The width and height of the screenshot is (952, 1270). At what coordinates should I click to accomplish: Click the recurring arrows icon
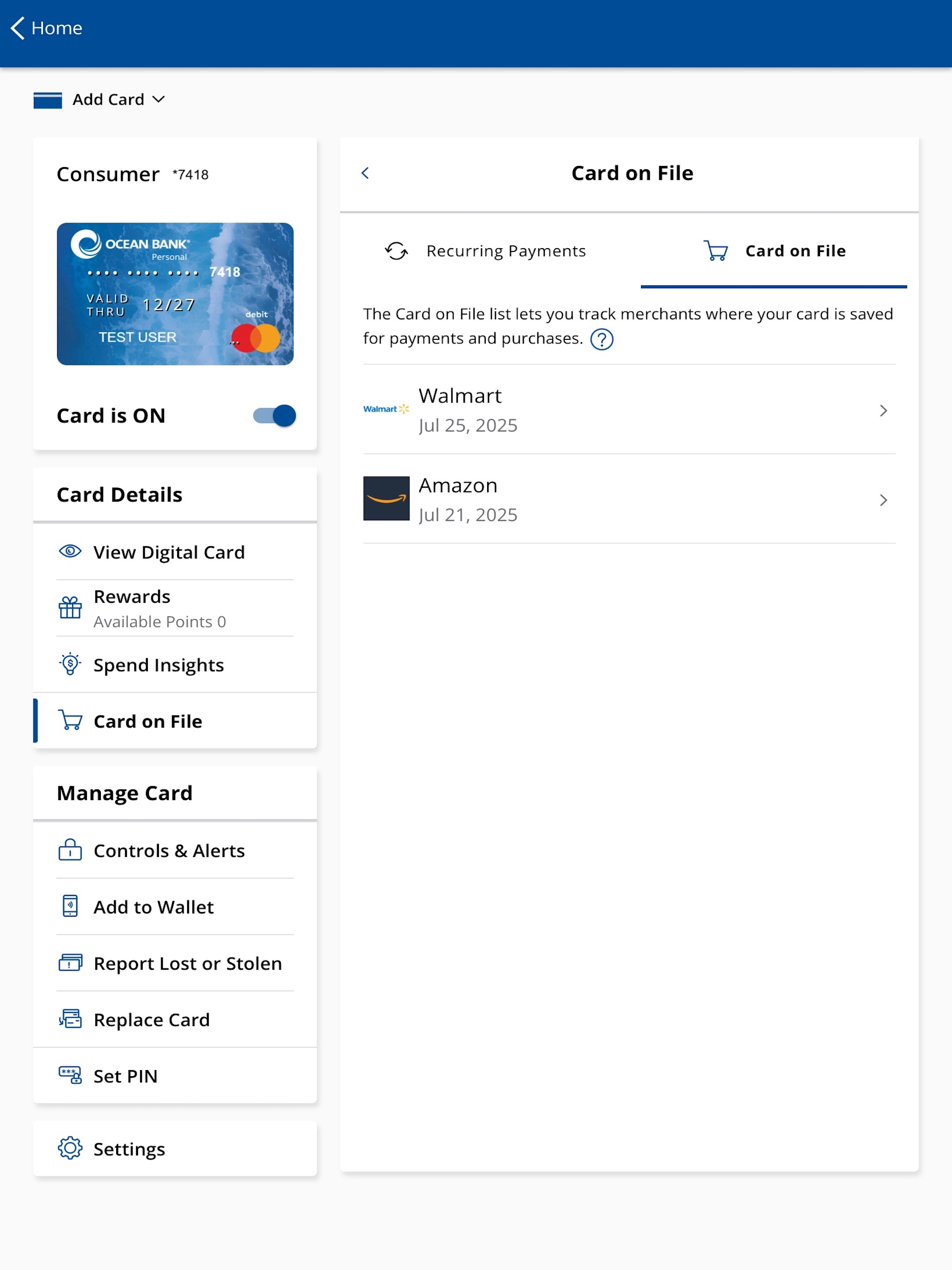396,251
